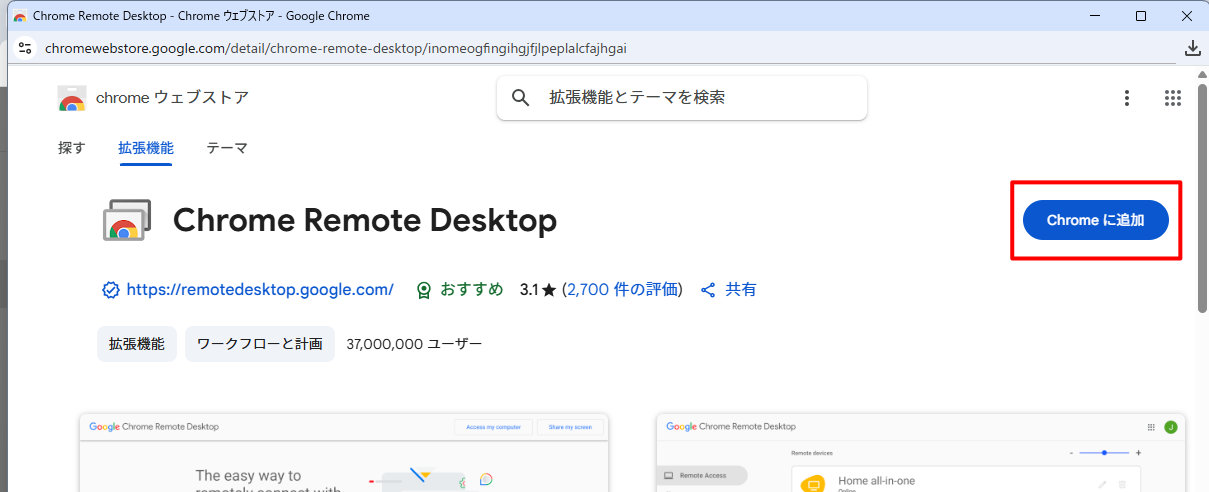Open the first screenshot thumbnail 'The easy way'
This screenshot has width=1209, height=492.
point(344,452)
